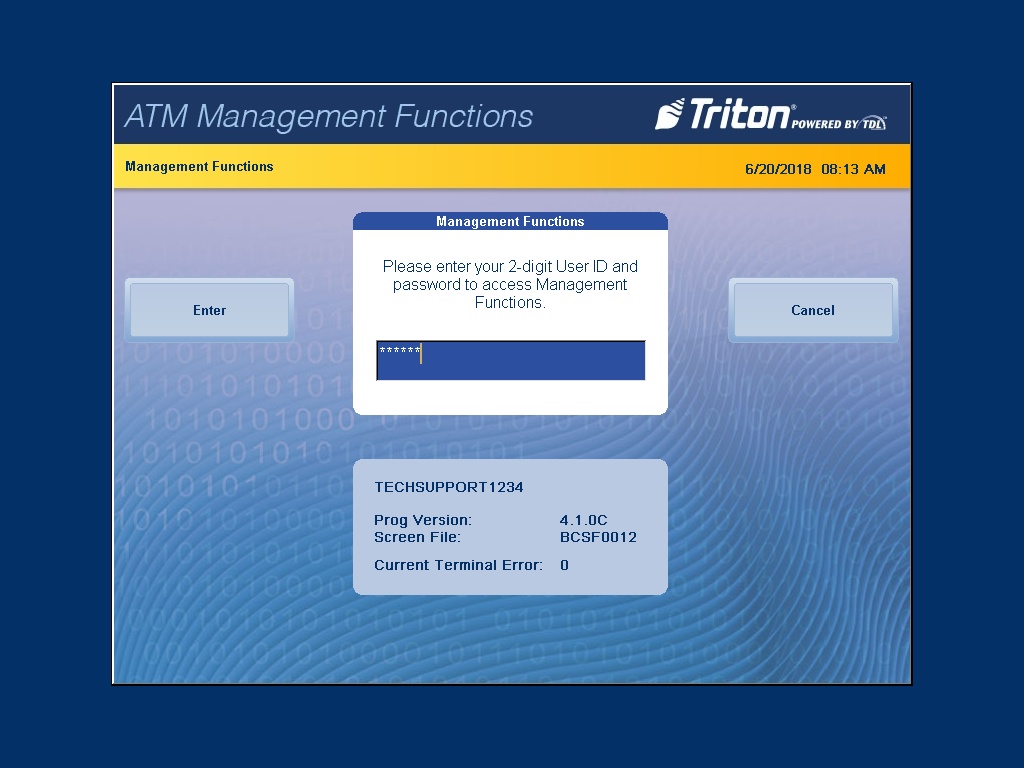The width and height of the screenshot is (1024, 768).
Task: Click the Current Terminal Error label
Action: [458, 565]
